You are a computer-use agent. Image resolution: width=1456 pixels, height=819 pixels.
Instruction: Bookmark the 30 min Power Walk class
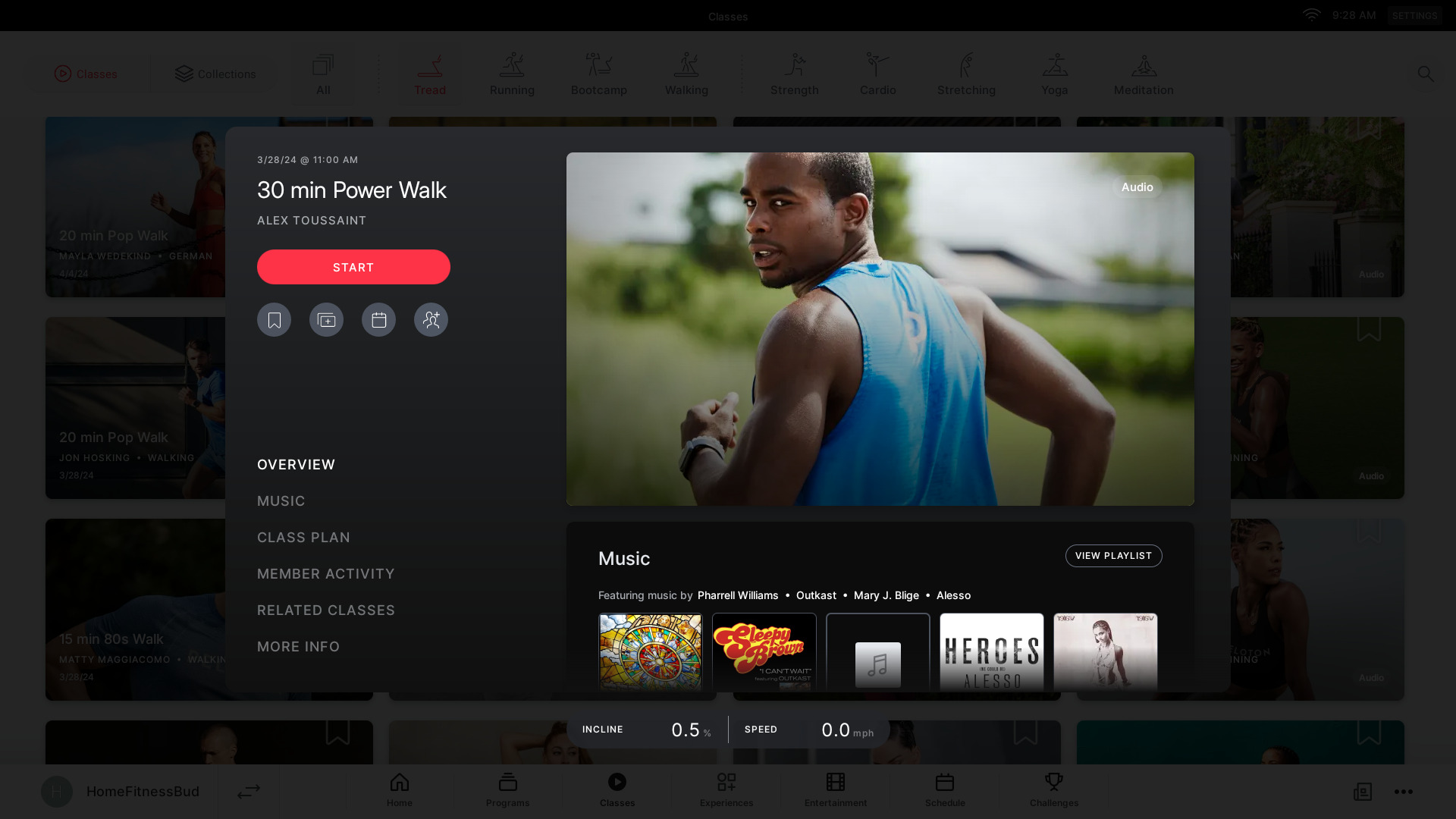coord(274,319)
